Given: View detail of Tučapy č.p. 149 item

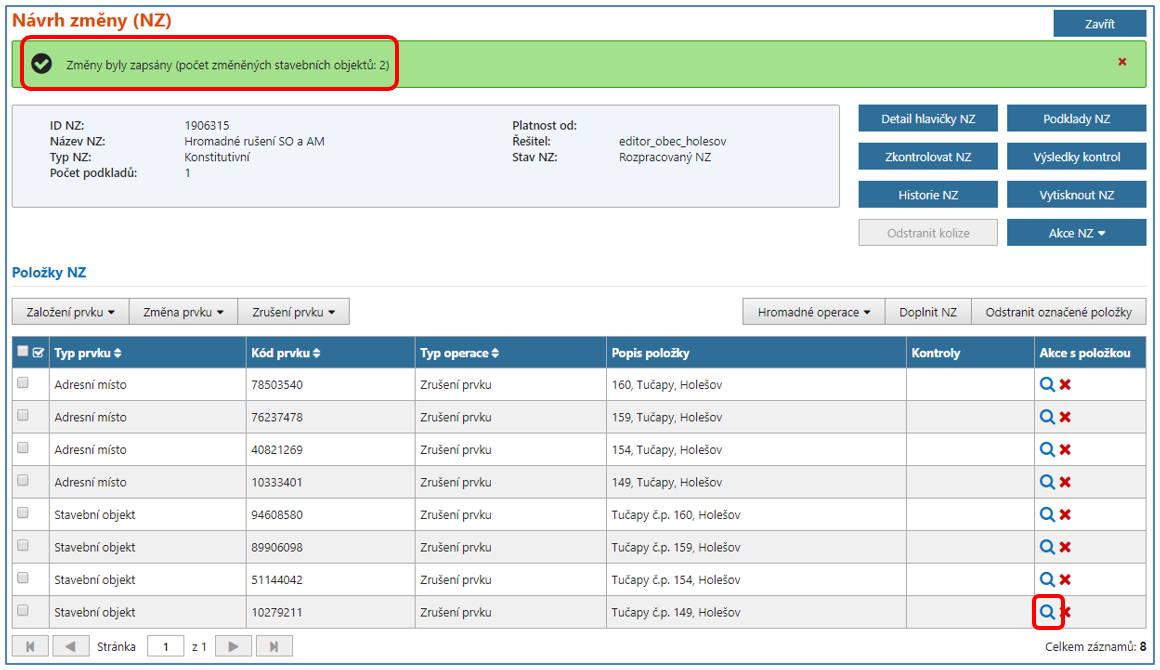Looking at the screenshot, I should click(1046, 612).
